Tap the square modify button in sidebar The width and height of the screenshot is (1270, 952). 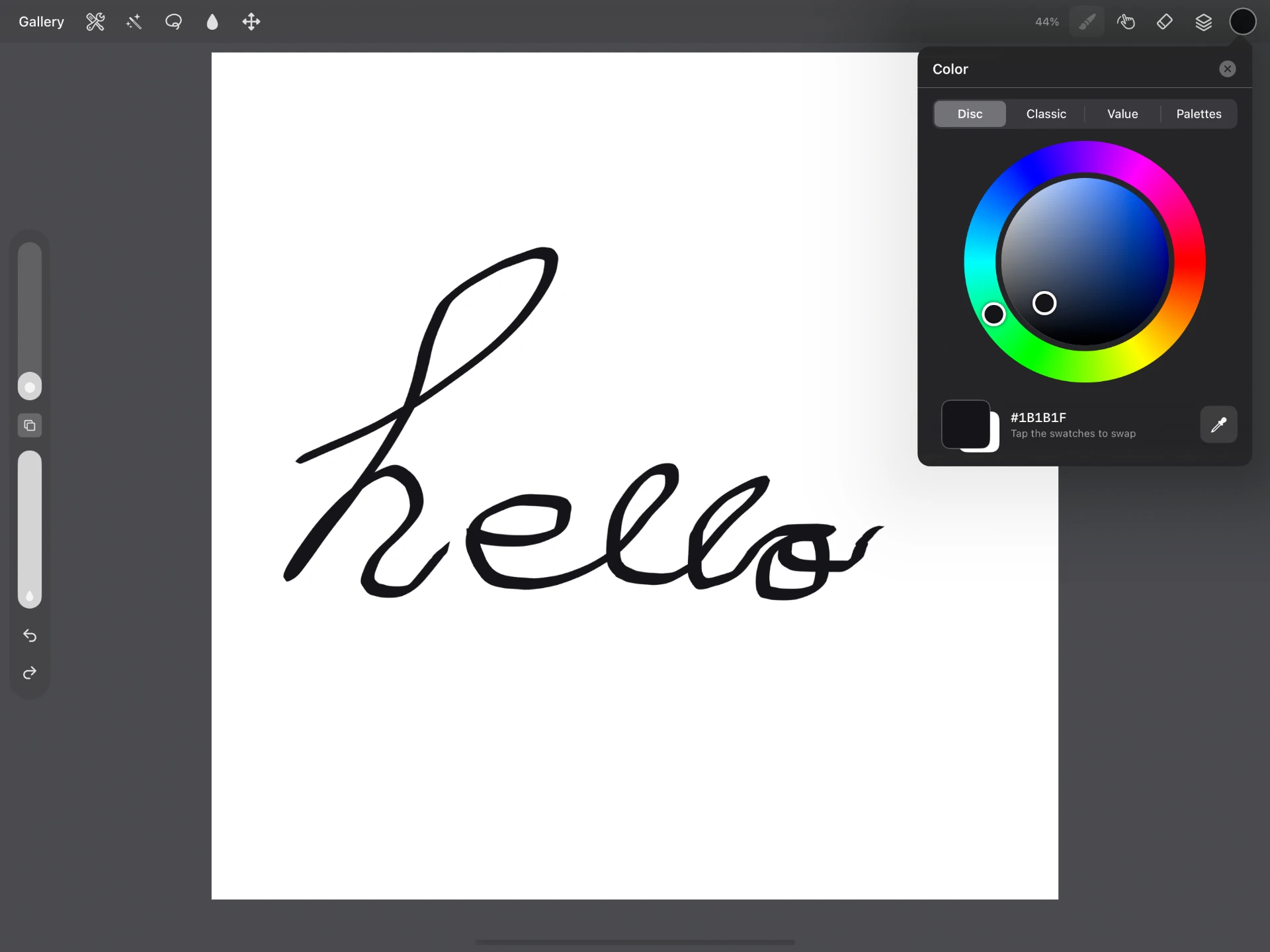click(x=30, y=425)
